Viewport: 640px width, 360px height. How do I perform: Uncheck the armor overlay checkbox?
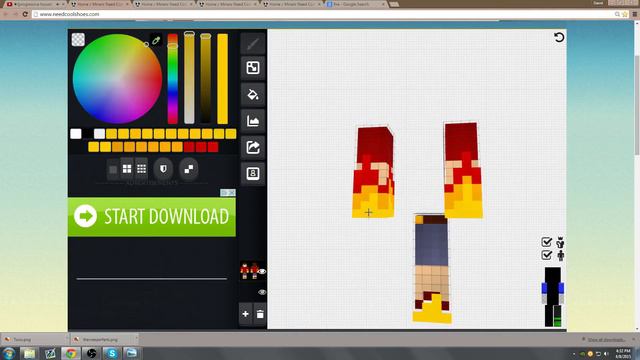[547, 242]
